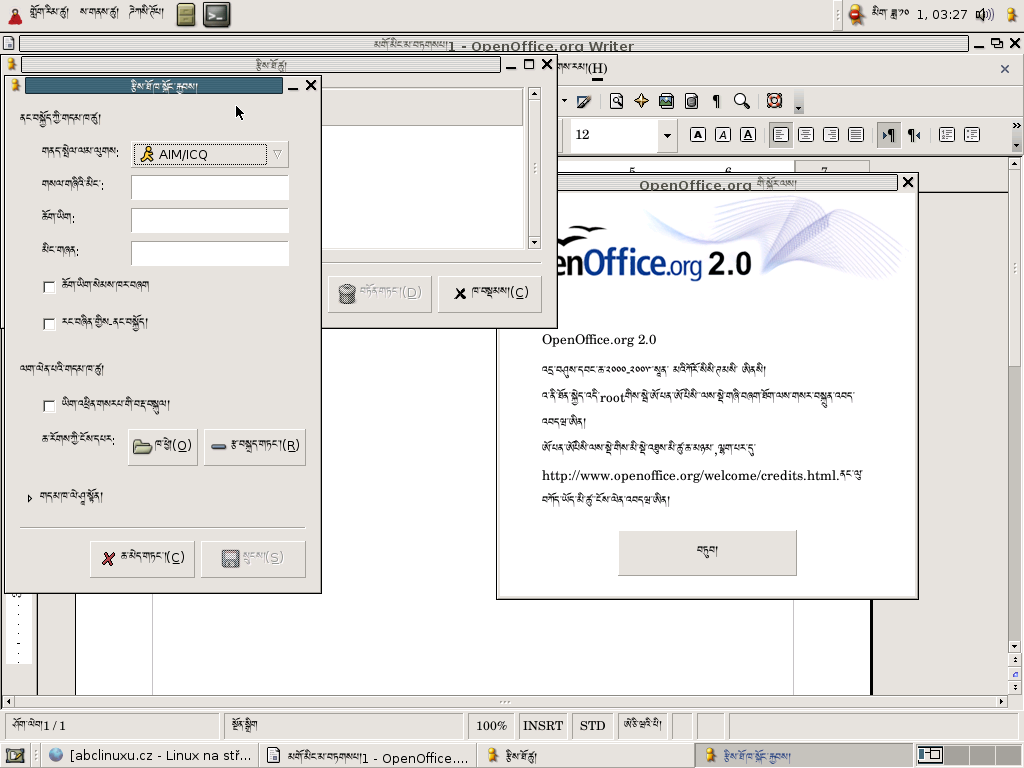Align text right in Writer
The width and height of the screenshot is (1024, 768).
click(x=831, y=135)
